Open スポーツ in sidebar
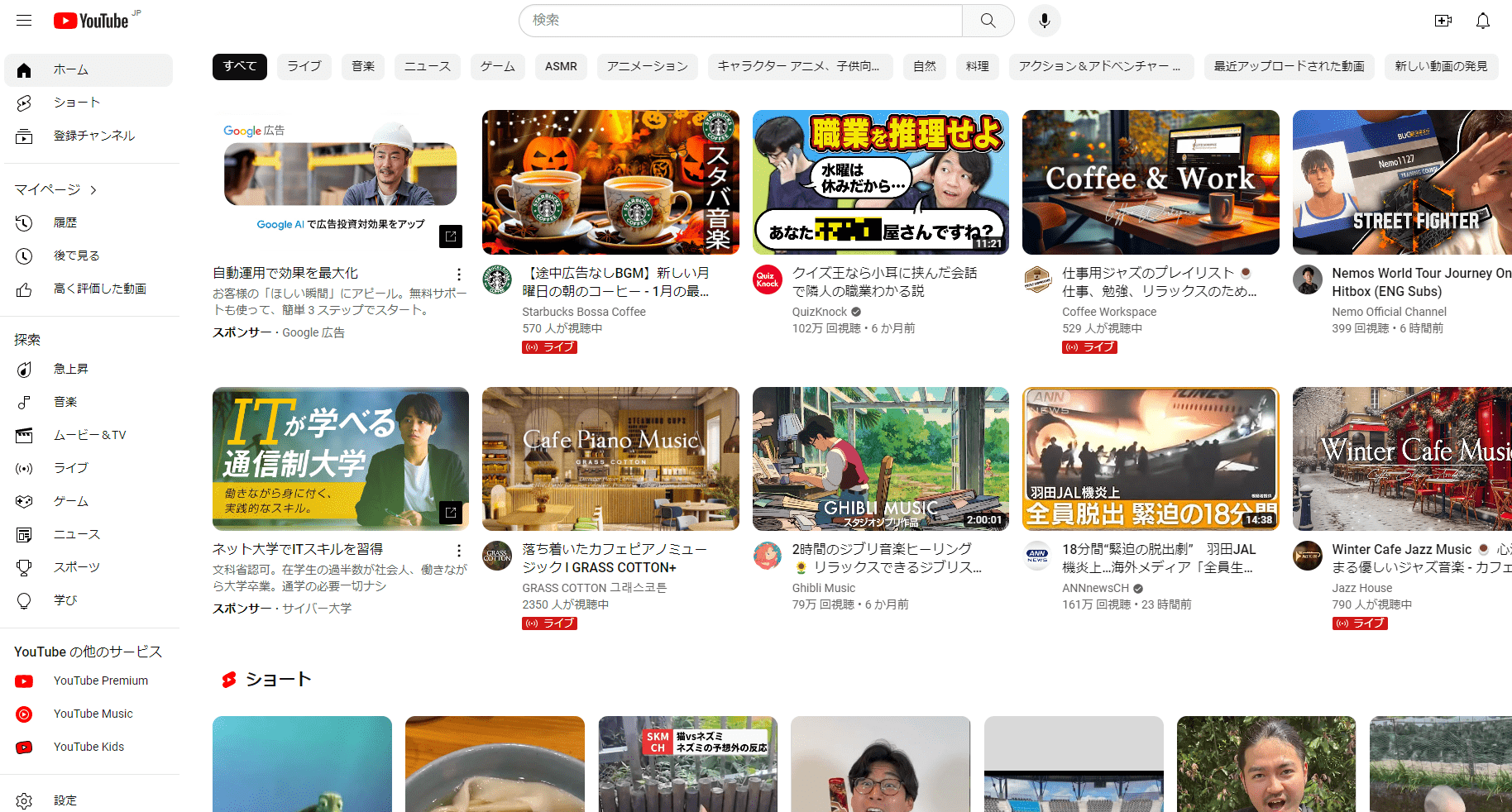The height and width of the screenshot is (812, 1512). pos(89,567)
